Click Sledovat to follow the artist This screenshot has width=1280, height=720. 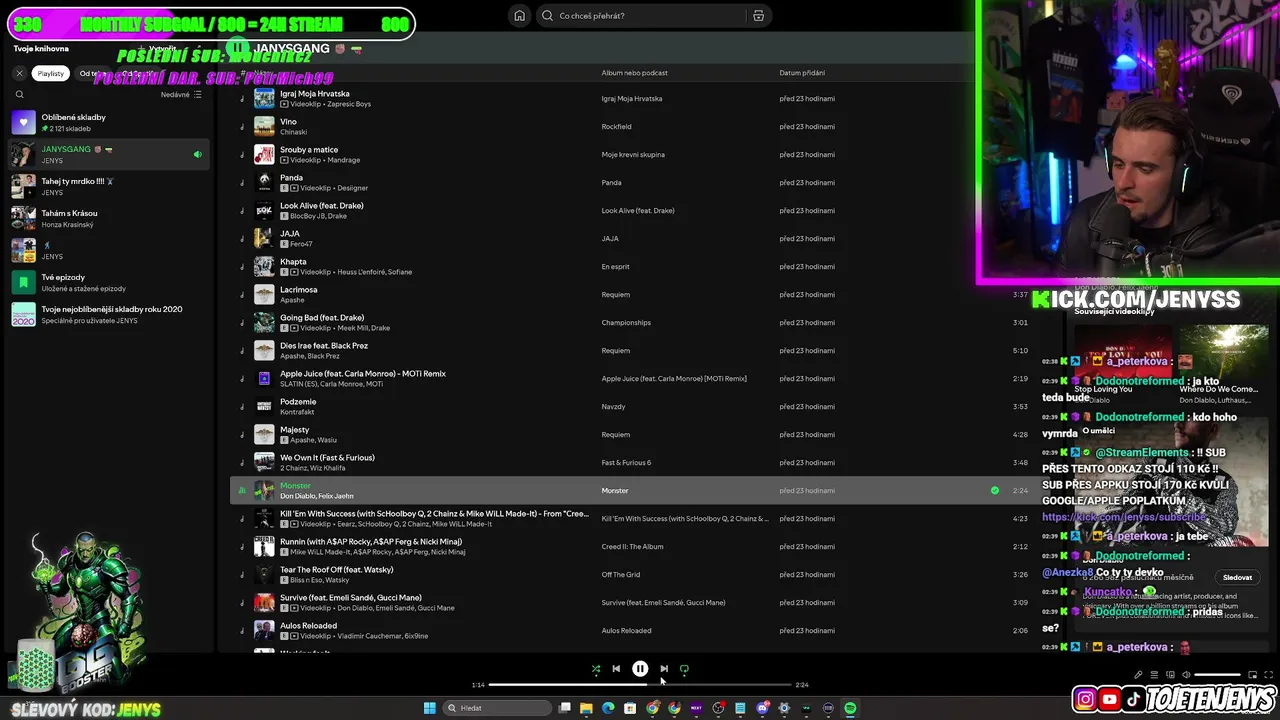point(1237,577)
